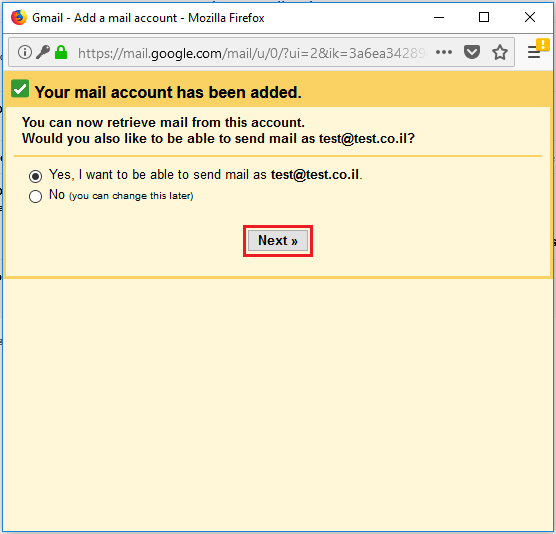Screen dimensions: 556x534
Task: Click the green secure connection padlock
Action: pos(61,52)
